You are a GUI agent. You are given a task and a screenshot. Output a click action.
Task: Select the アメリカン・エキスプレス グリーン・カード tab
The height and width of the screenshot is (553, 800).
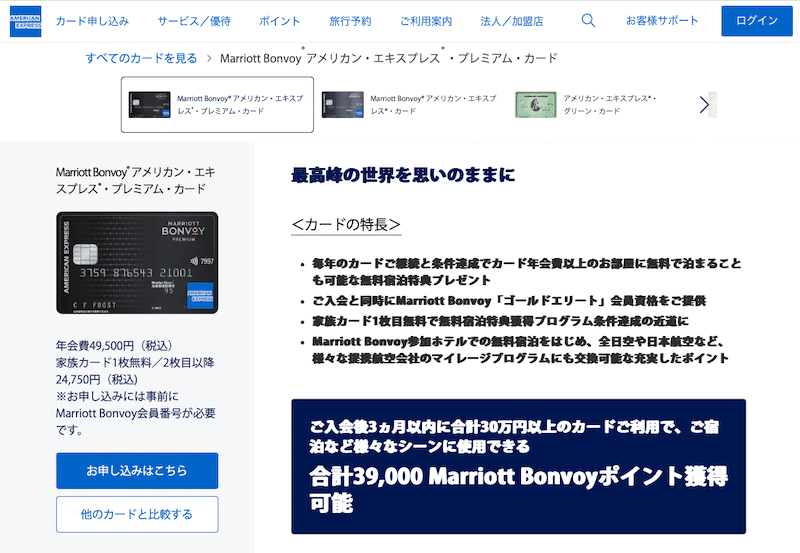587,105
